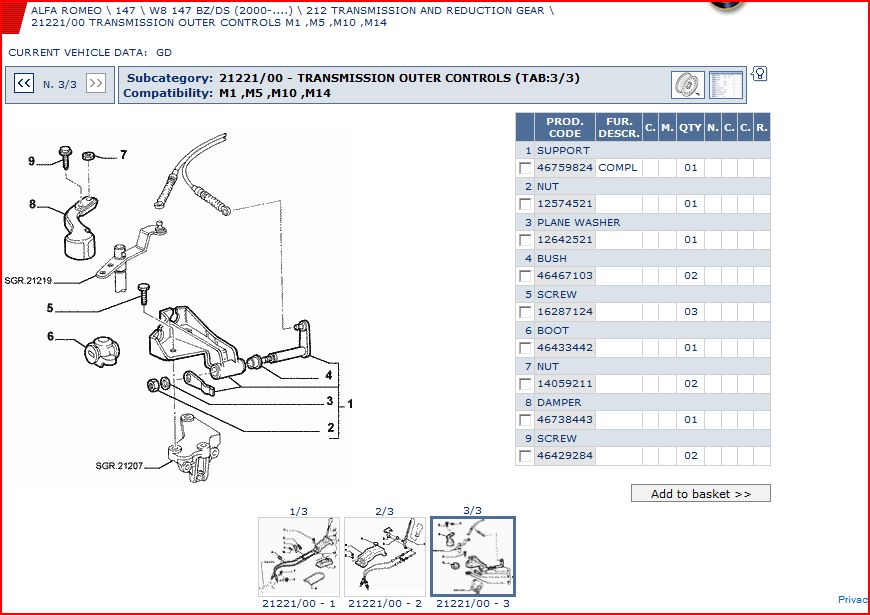Click the >> next tab arrow
Image resolution: width=870 pixels, height=615 pixels.
[x=96, y=83]
